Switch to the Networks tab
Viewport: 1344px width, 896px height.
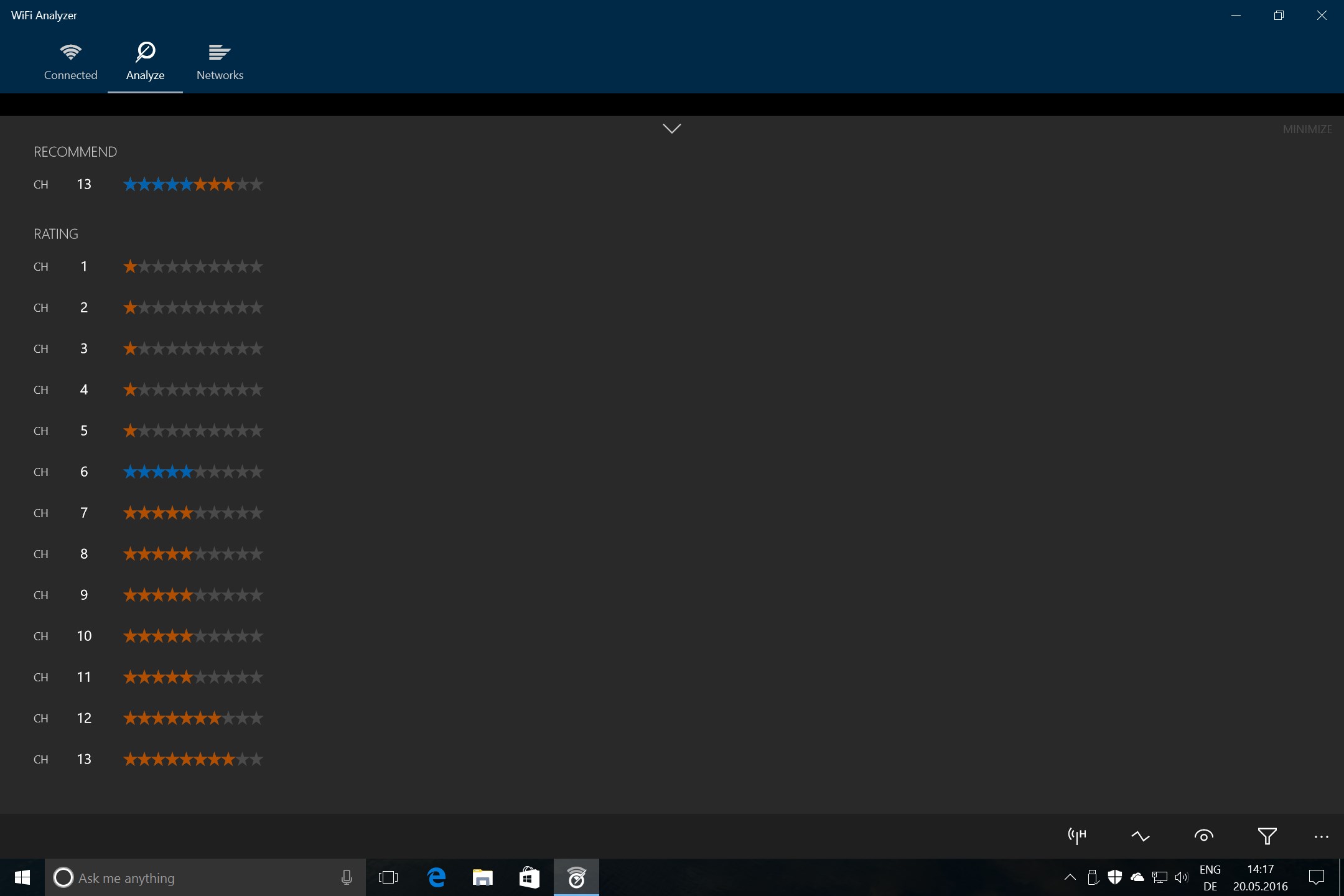[x=220, y=61]
